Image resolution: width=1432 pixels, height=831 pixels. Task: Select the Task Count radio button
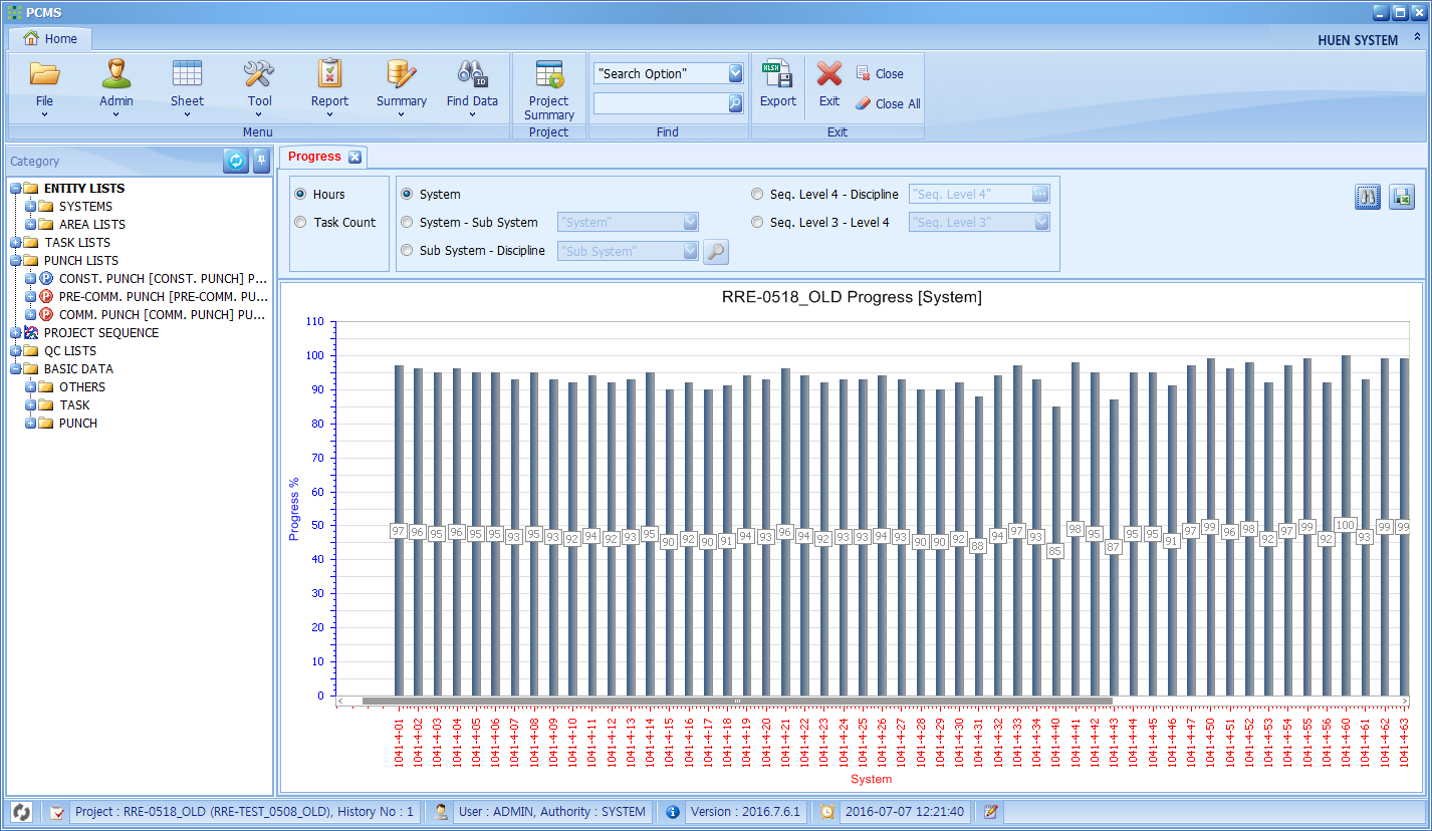301,223
